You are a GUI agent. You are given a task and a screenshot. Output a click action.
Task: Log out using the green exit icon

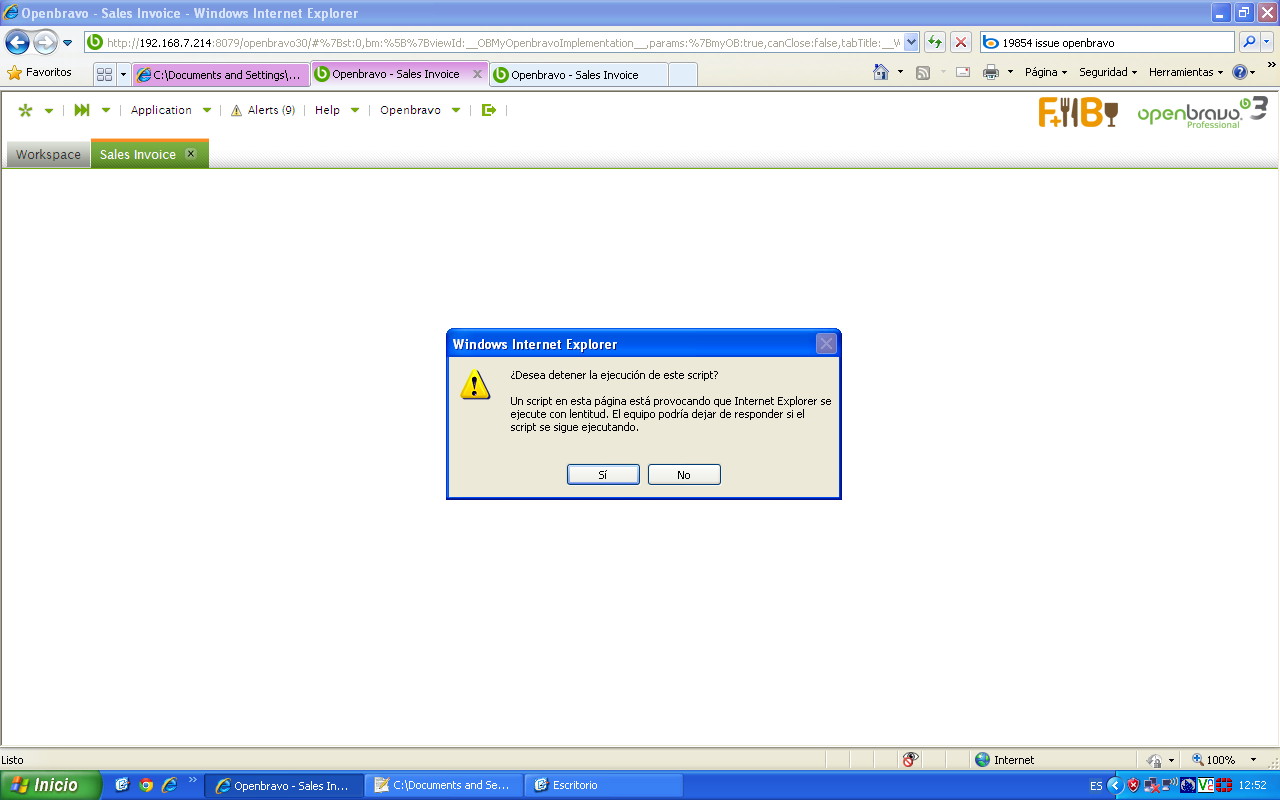(x=489, y=110)
